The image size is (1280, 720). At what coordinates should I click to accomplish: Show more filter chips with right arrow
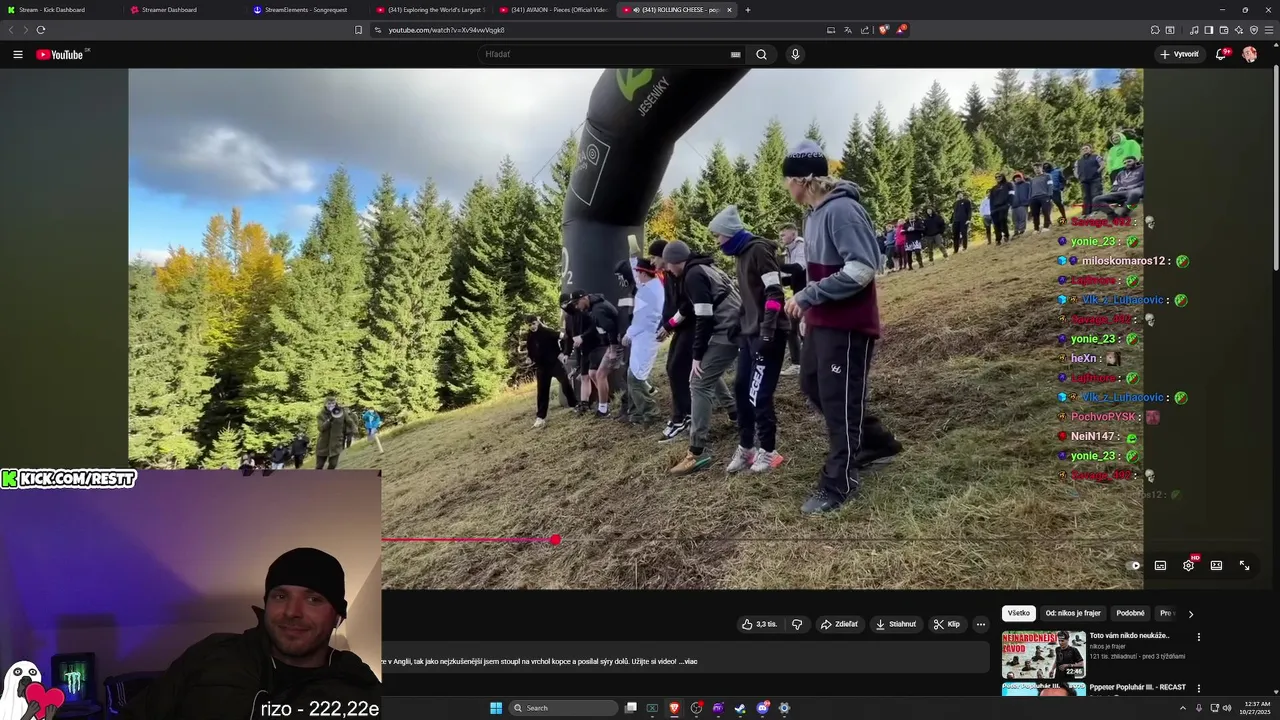(1190, 614)
